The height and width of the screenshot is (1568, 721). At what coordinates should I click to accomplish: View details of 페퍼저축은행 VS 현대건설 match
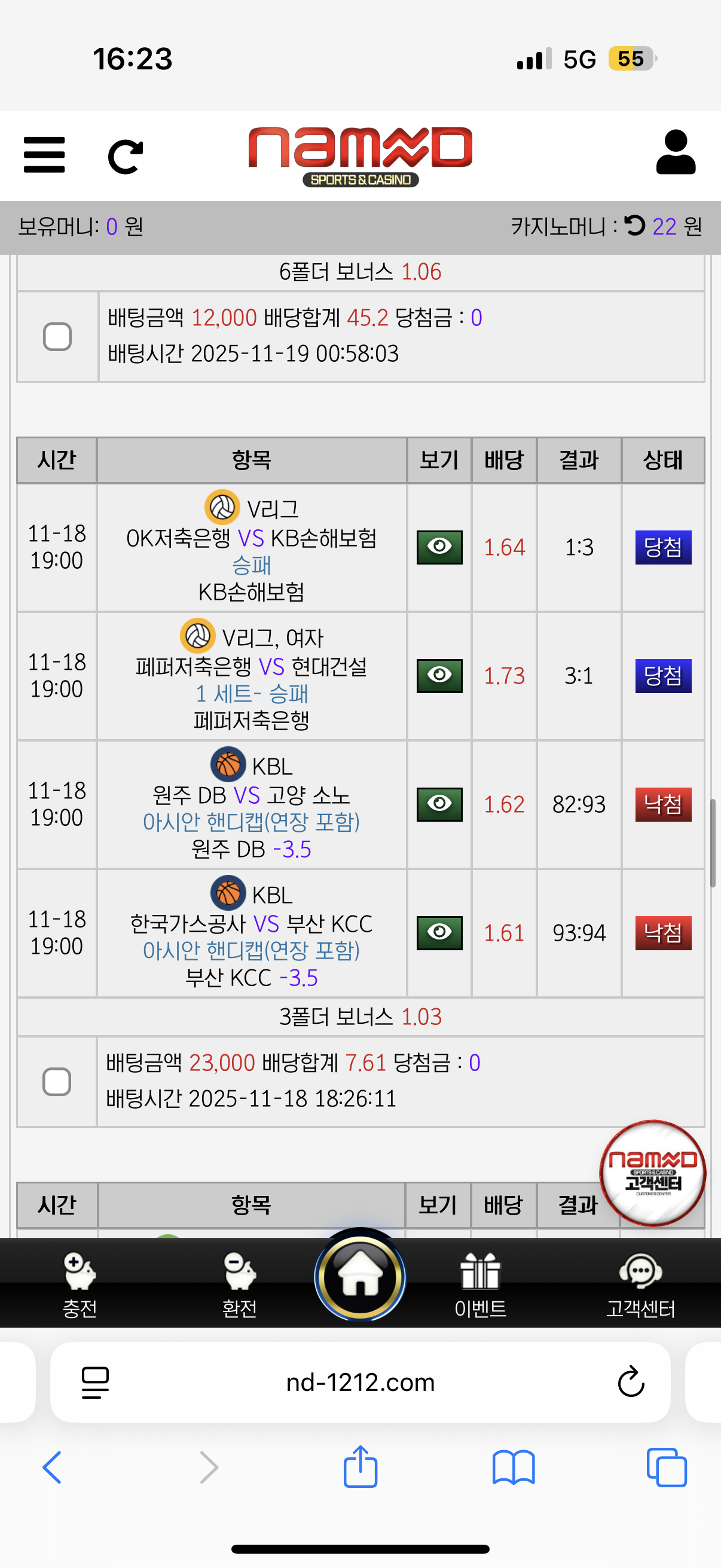439,676
